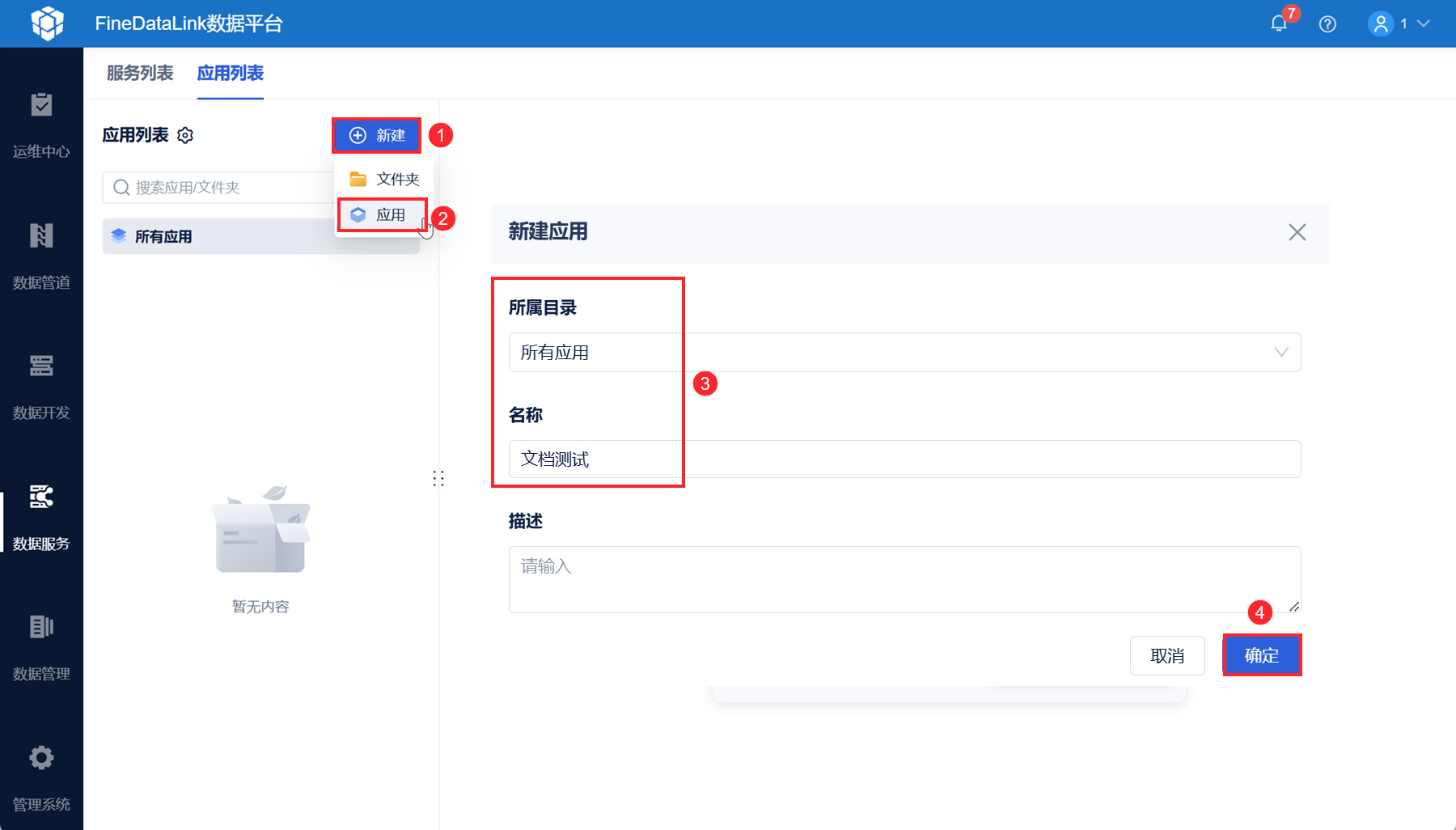Image resolution: width=1456 pixels, height=830 pixels.
Task: Click the 暂无内容 empty state text
Action: [x=260, y=607]
